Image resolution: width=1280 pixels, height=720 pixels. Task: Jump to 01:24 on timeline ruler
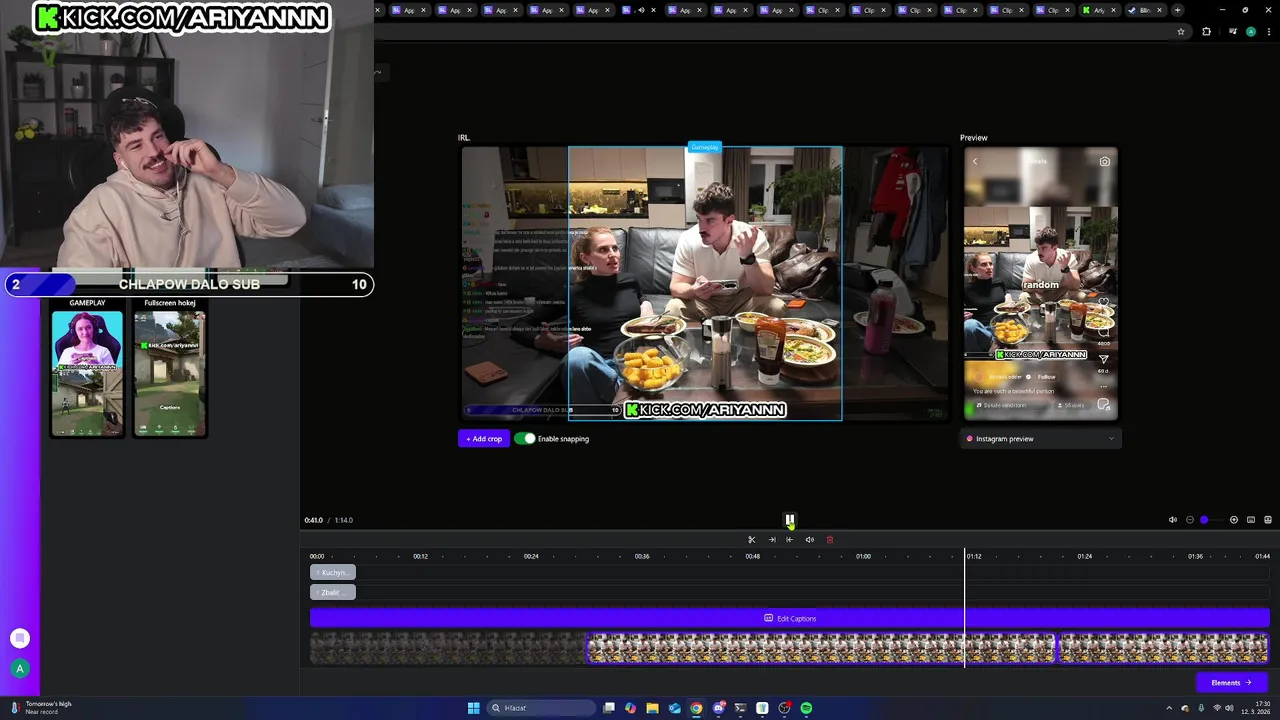point(1084,556)
